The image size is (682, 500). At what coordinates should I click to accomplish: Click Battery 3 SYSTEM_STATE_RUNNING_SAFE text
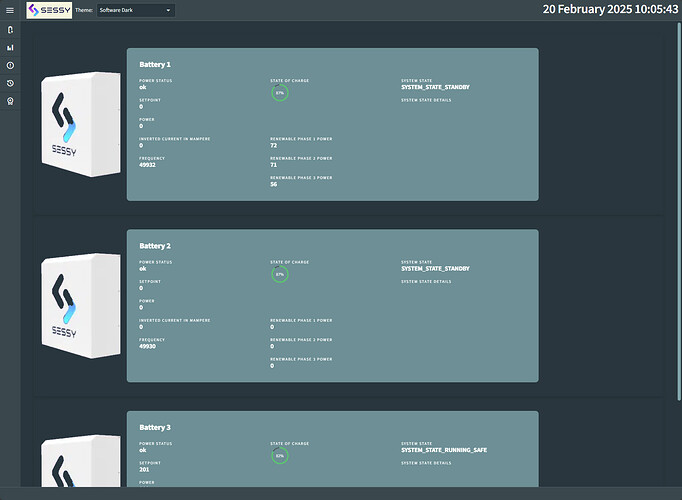click(444, 450)
